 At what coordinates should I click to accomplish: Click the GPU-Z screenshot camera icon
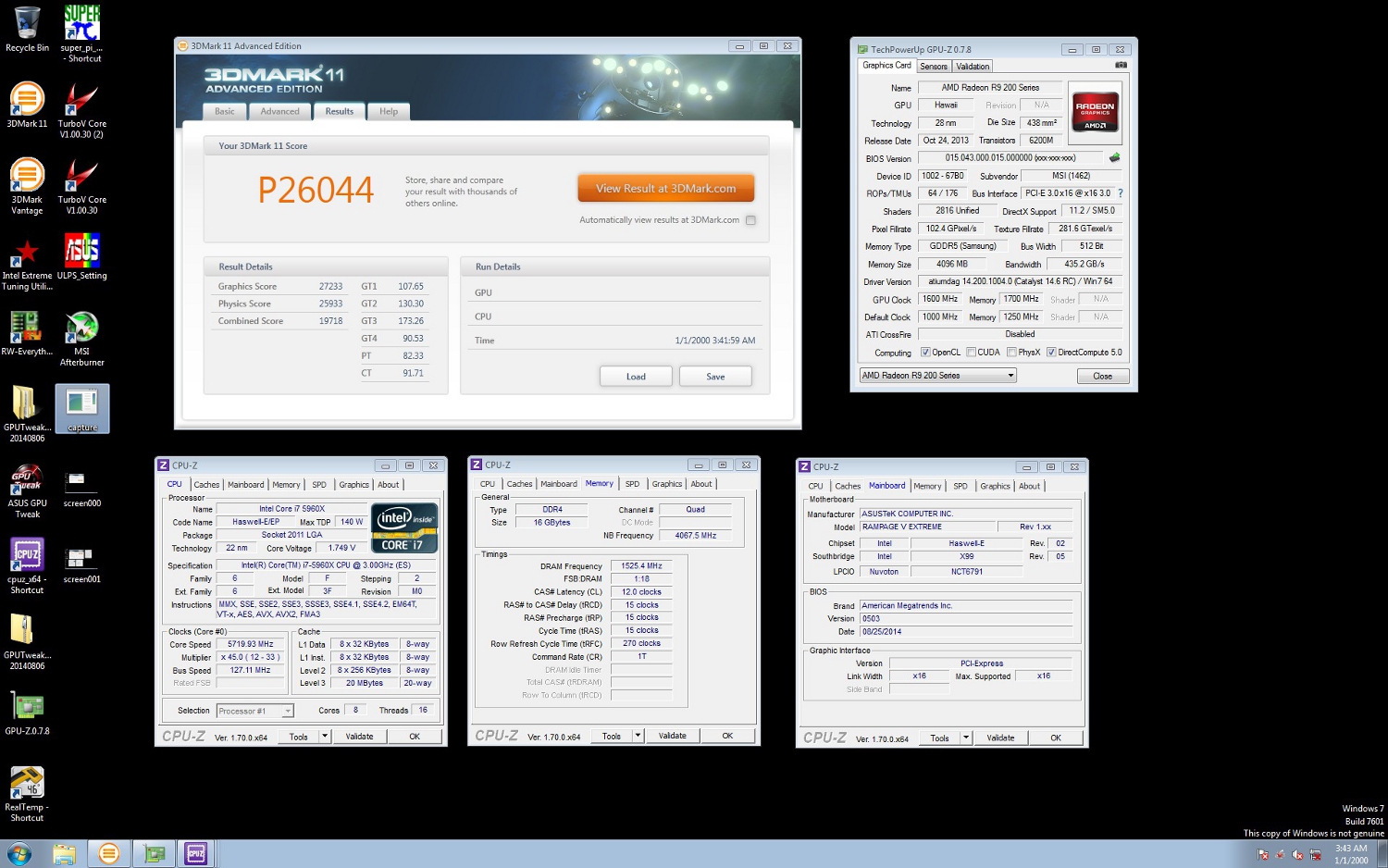1121,65
